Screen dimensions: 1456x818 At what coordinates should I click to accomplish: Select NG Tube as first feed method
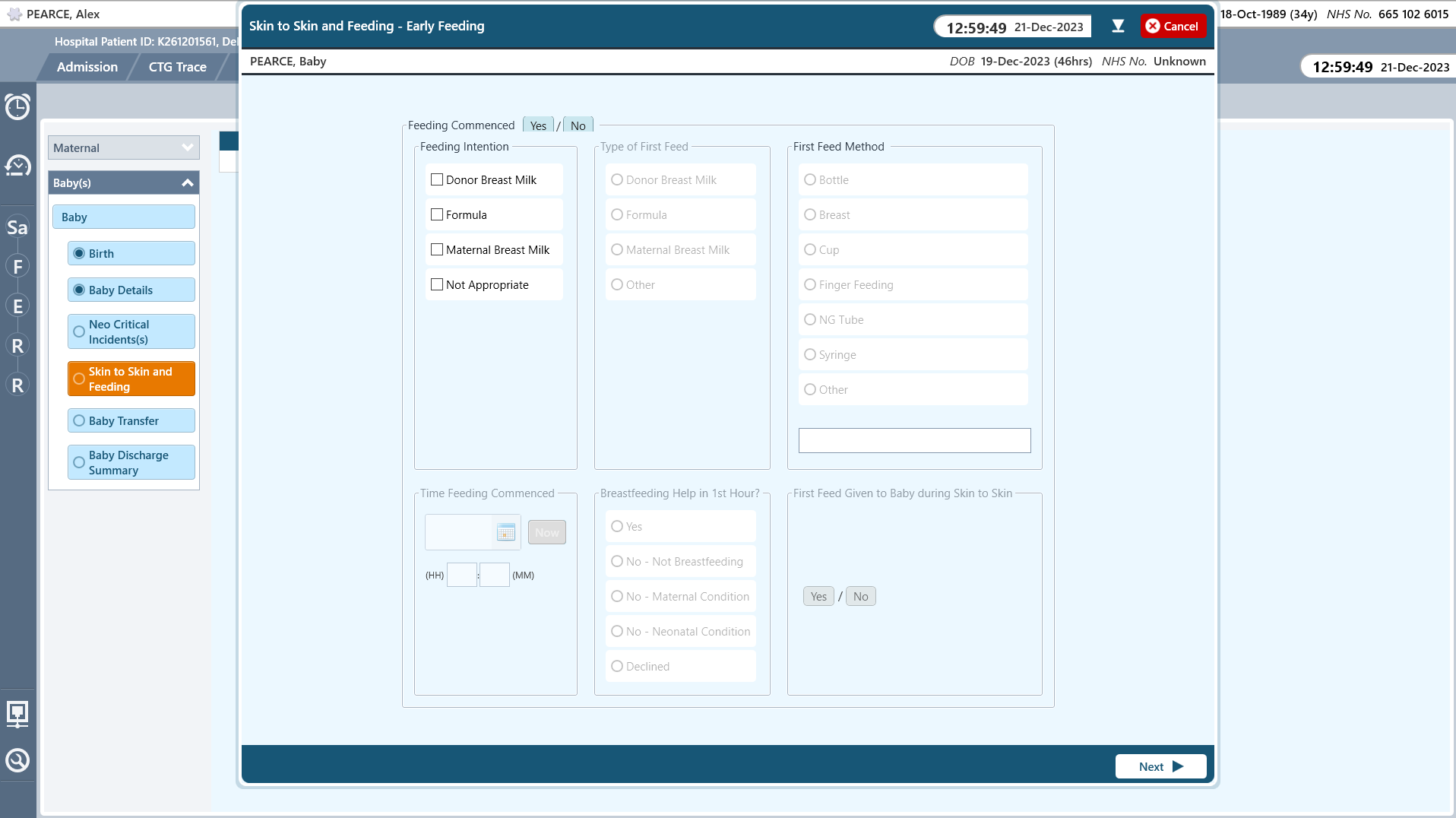(913, 319)
